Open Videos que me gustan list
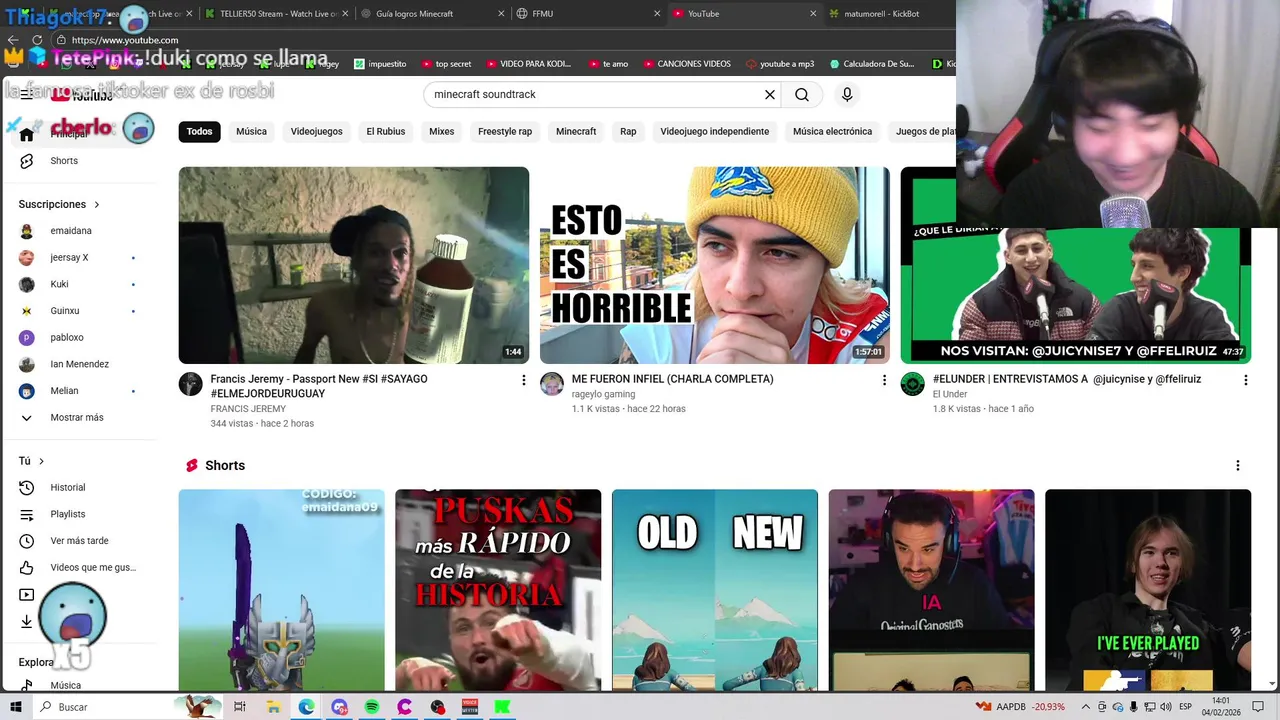Viewport: 1280px width, 720px height. 93,568
